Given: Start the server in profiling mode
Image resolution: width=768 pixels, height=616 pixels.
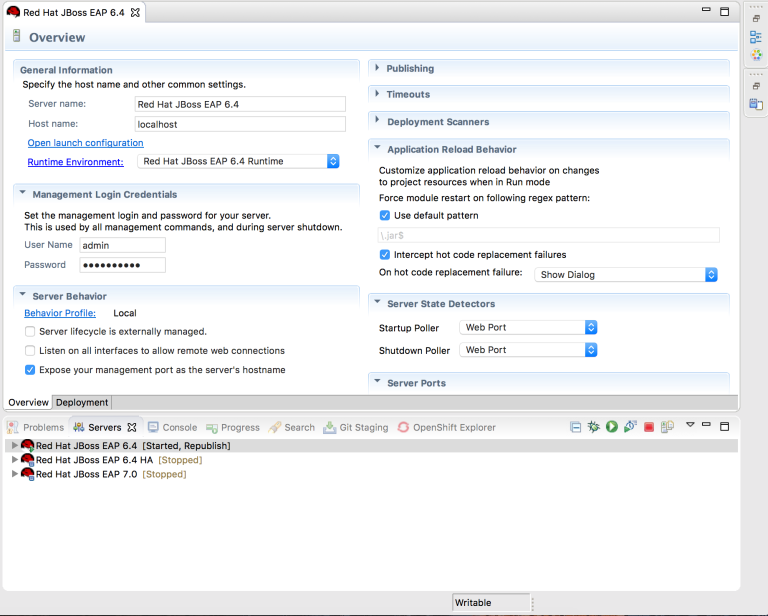Looking at the screenshot, I should pyautogui.click(x=630, y=427).
